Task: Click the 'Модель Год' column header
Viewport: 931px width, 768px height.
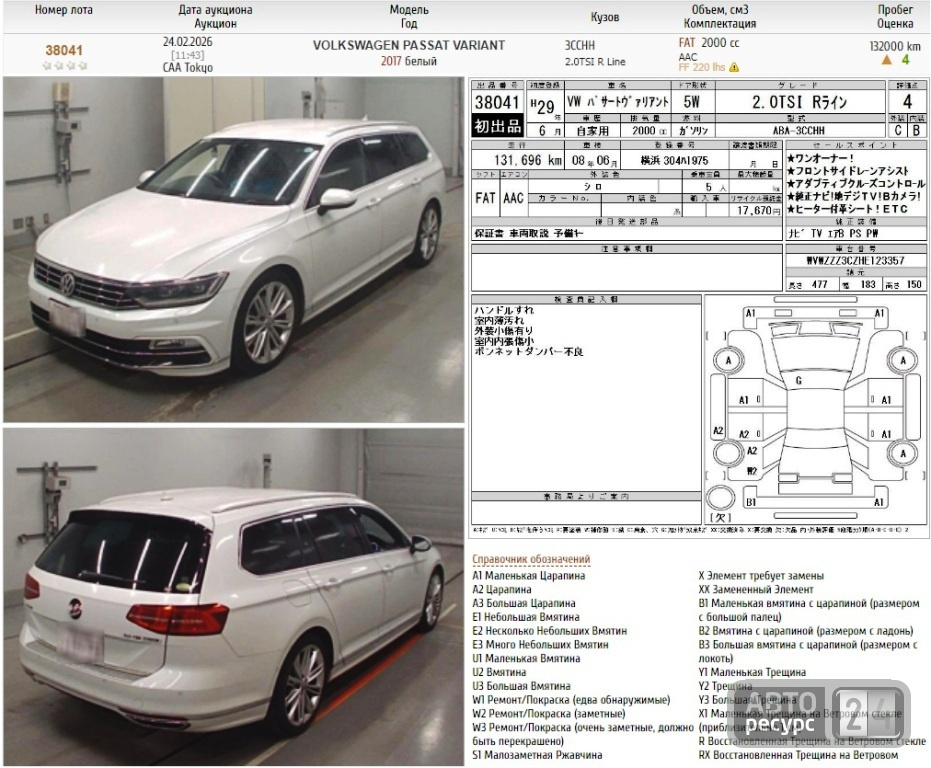Action: (408, 17)
